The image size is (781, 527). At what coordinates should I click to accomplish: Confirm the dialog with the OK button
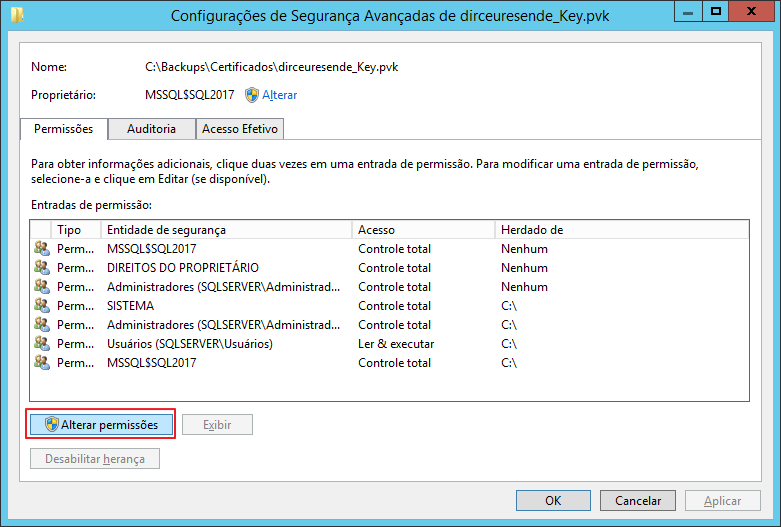pos(553,501)
